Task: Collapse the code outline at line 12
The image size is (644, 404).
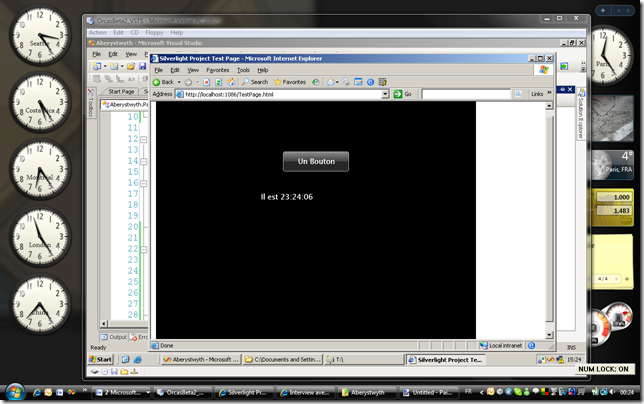Action: coord(144,140)
